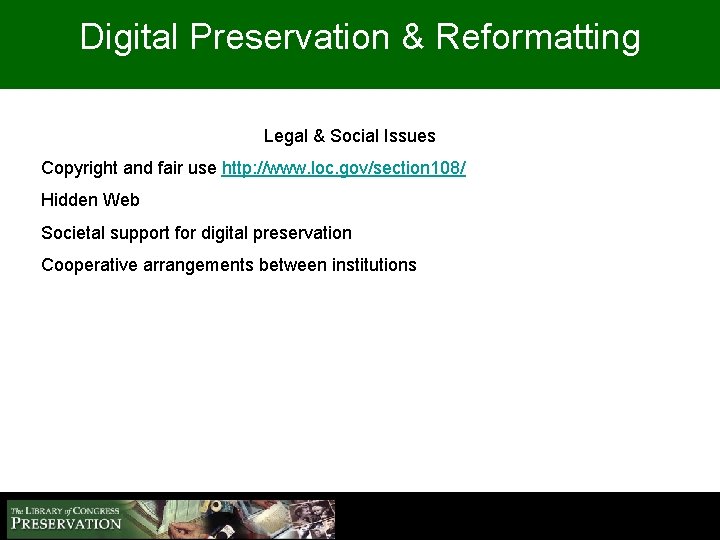Click the Library of Congress Preservation banner
720x540 pixels.
pyautogui.click(x=171, y=519)
